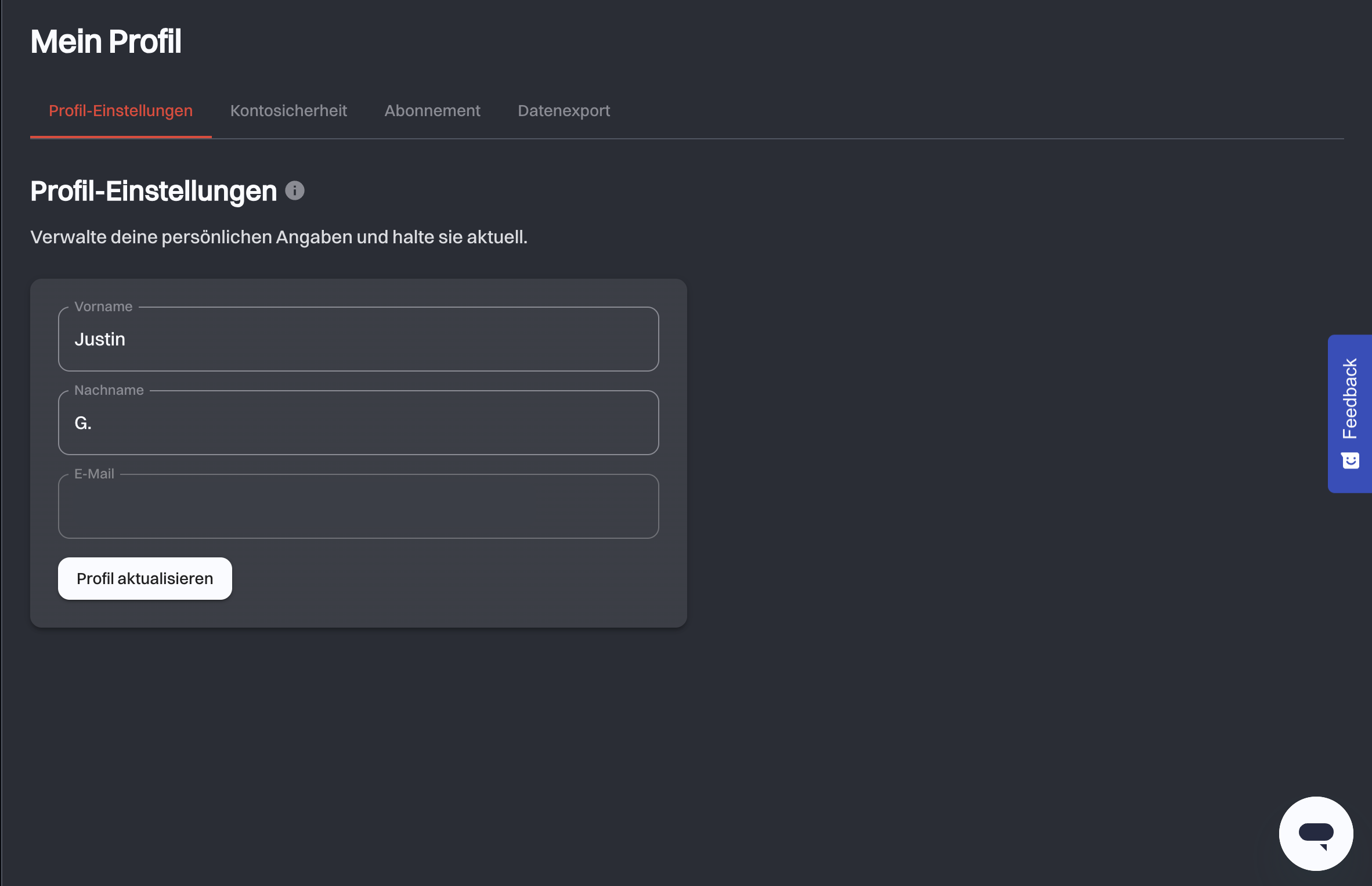The height and width of the screenshot is (886, 1372).
Task: Focus the Nachname input field
Action: (x=359, y=423)
